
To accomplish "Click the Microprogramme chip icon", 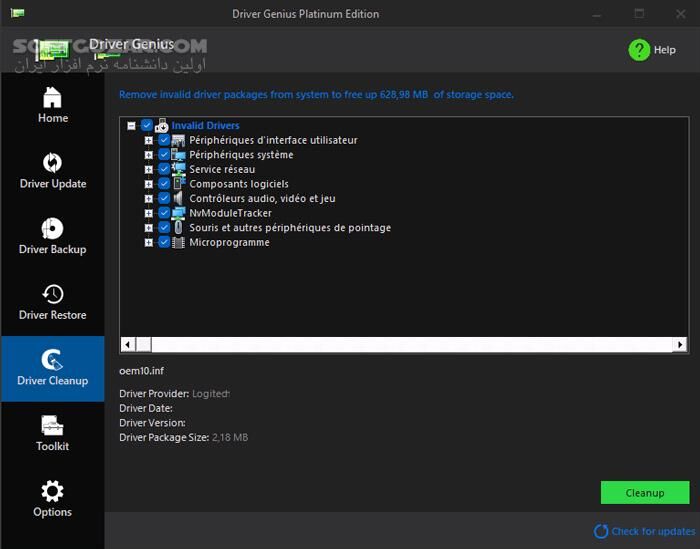I will click(x=178, y=242).
